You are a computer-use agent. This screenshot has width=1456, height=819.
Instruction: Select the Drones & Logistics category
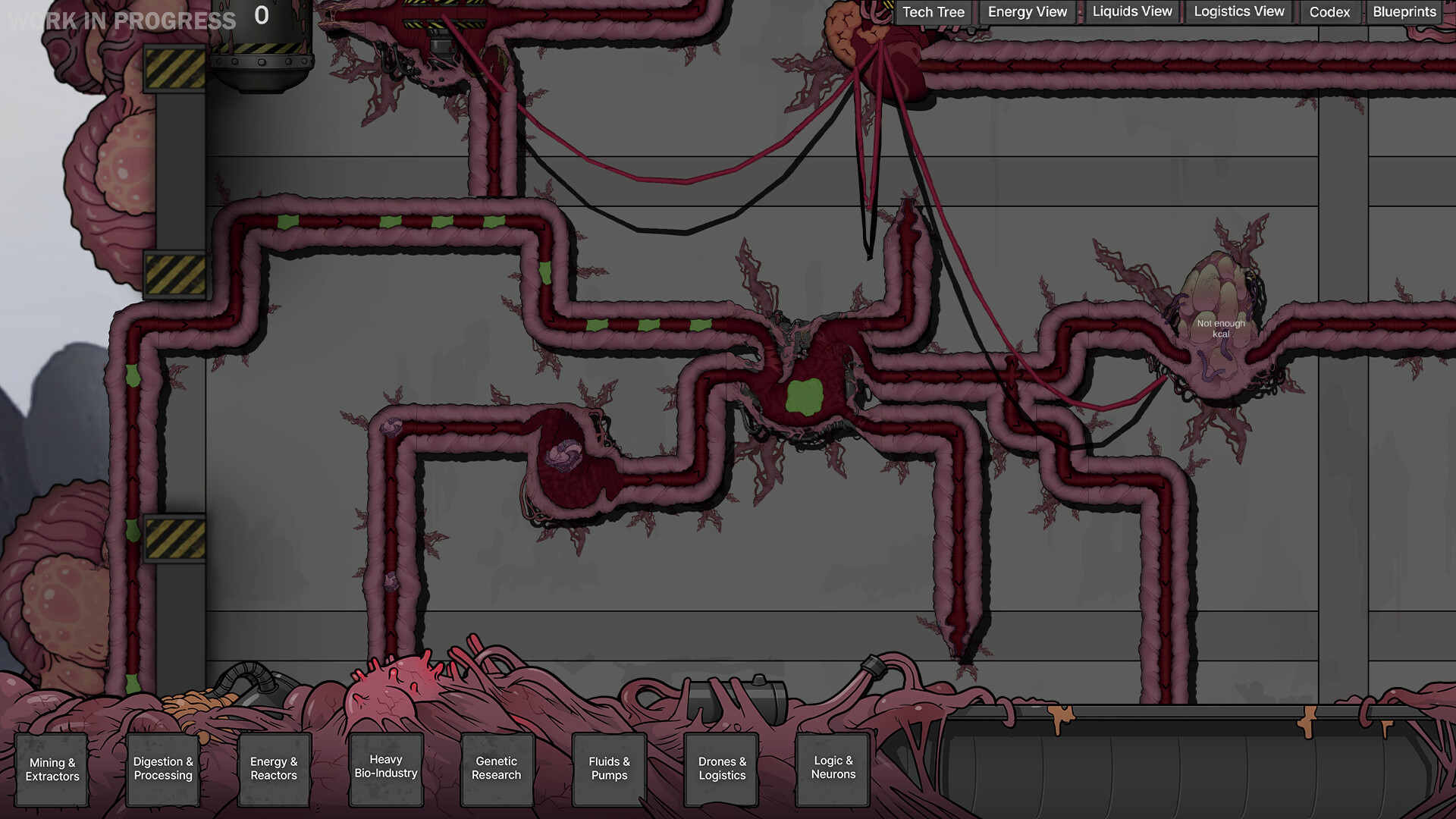tap(720, 768)
